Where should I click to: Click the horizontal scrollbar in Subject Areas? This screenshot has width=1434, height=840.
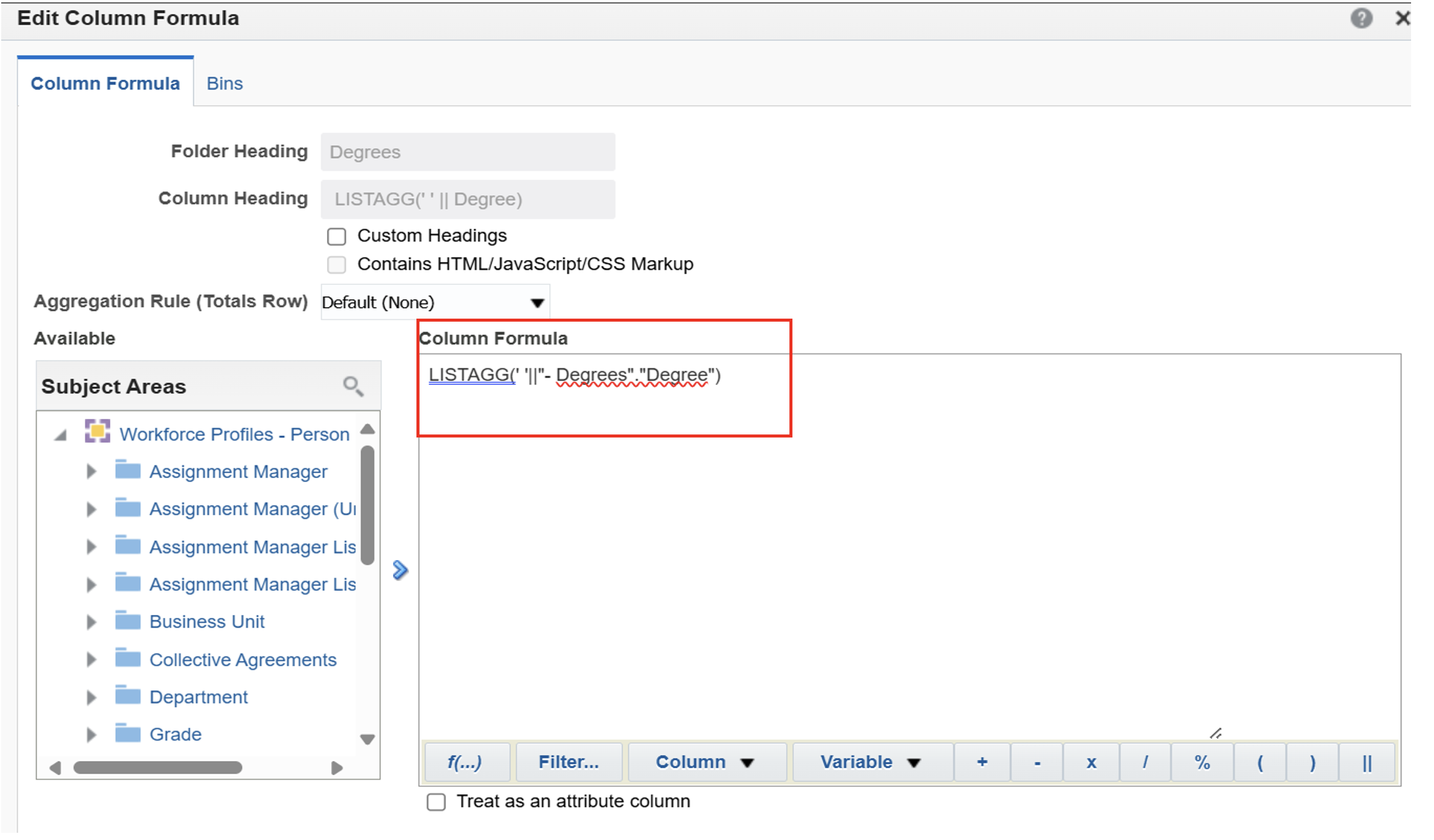158,768
